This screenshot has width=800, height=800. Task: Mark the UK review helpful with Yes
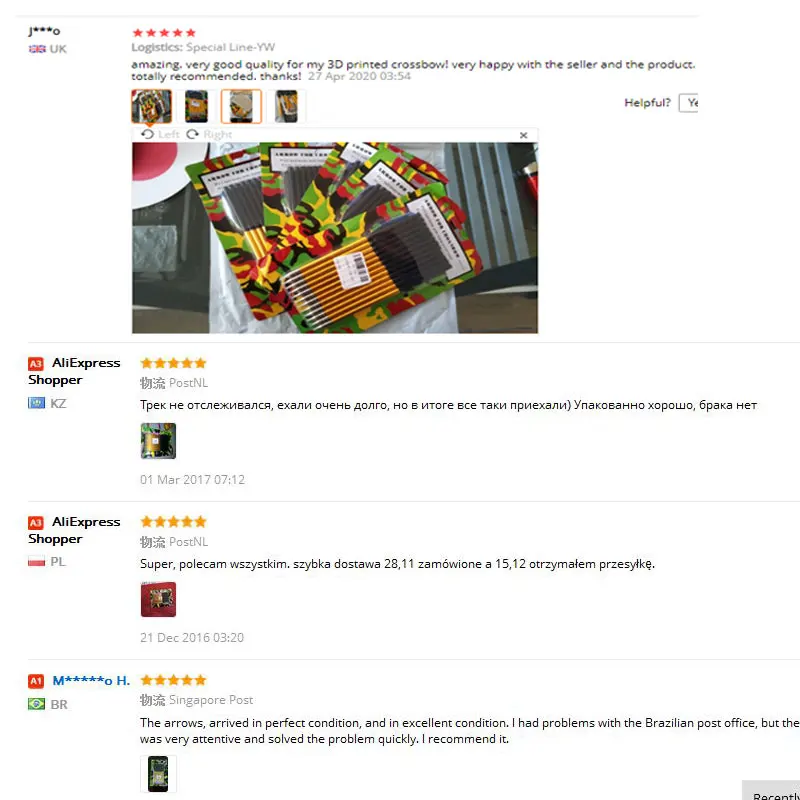coord(689,103)
